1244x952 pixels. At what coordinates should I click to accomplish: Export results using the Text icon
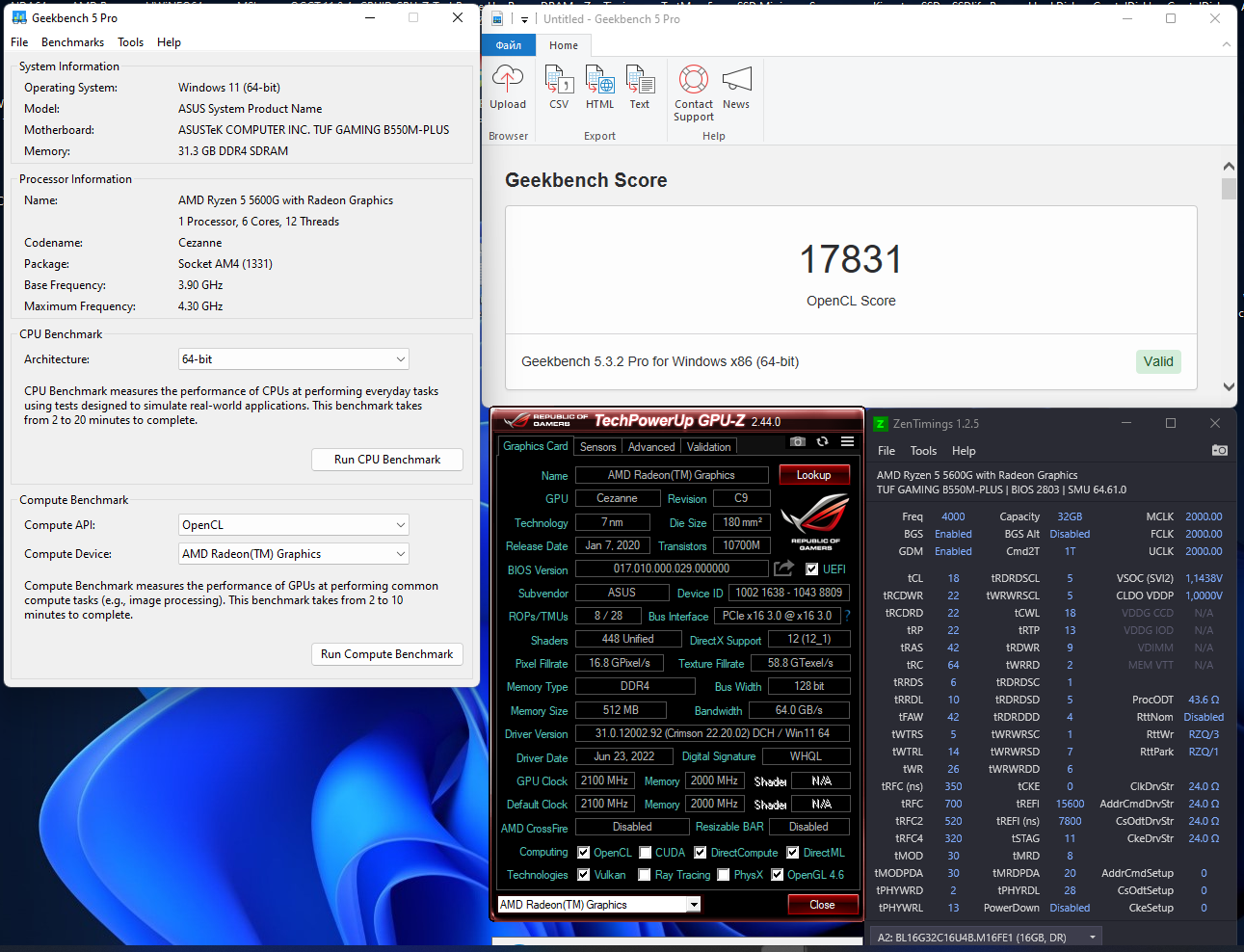(640, 78)
